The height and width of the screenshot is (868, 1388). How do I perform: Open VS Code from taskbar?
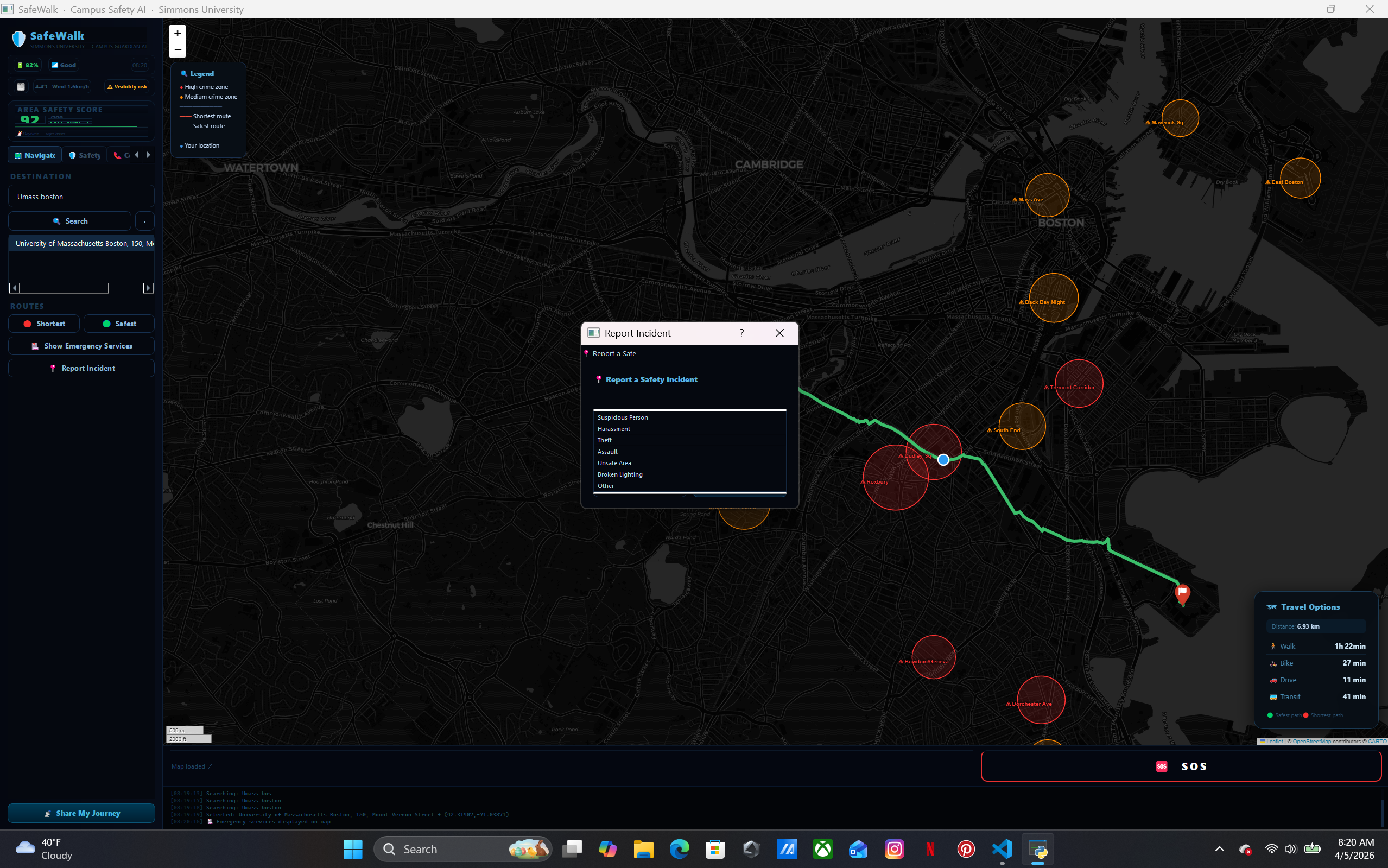tap(1002, 849)
